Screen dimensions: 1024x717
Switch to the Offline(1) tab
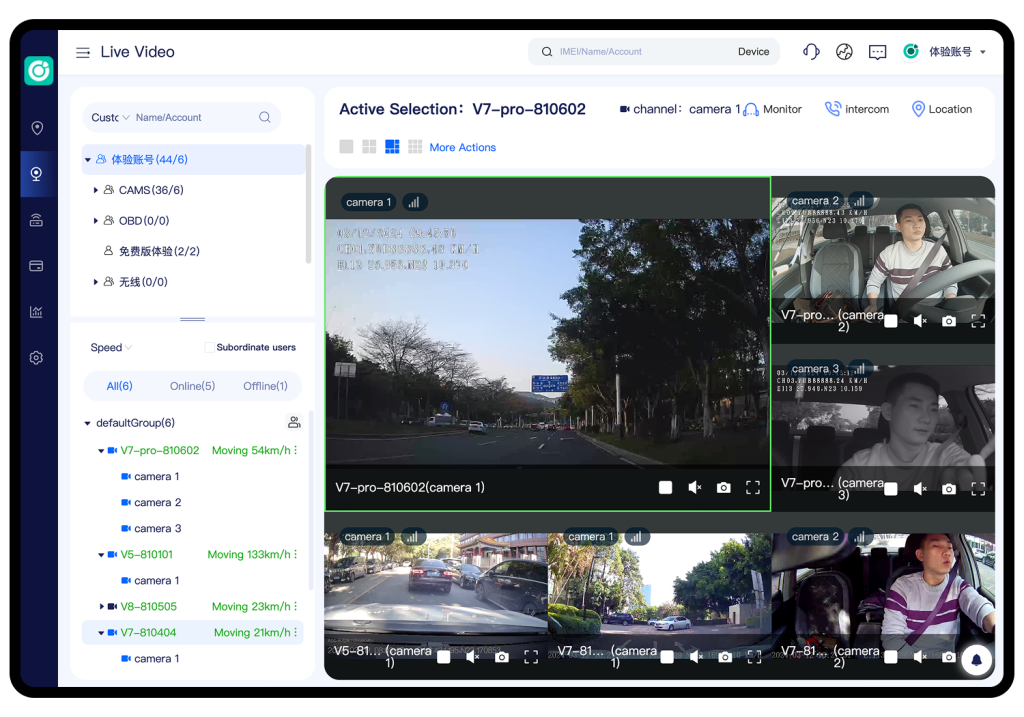[264, 385]
